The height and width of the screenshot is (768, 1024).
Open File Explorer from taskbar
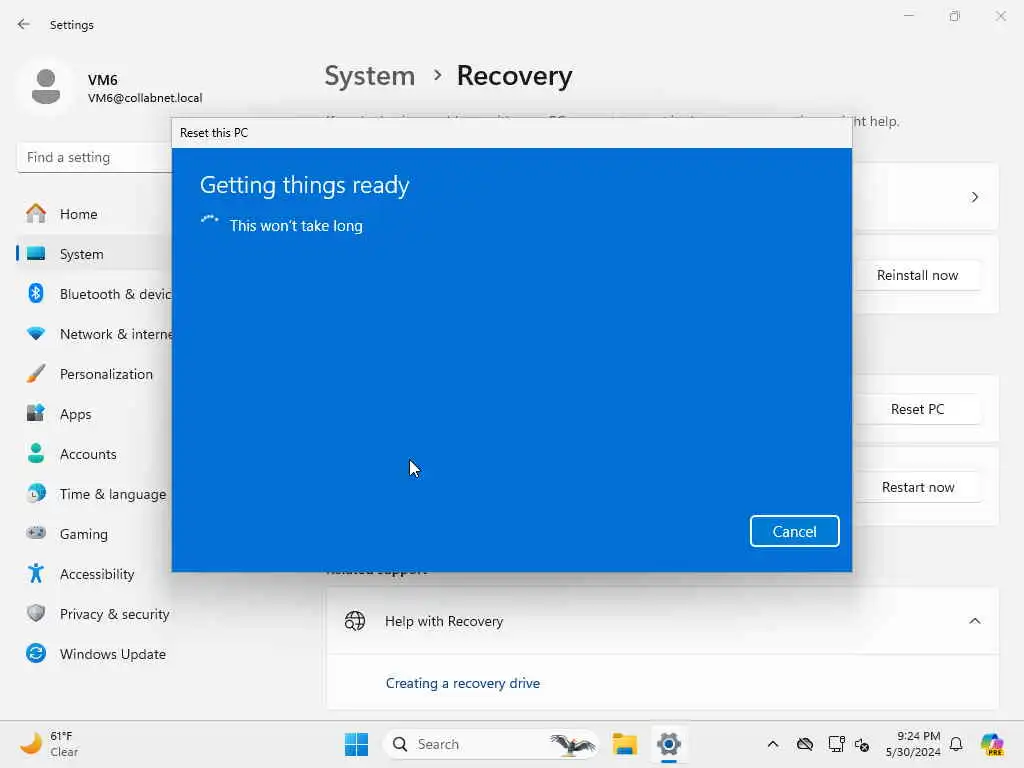coord(624,744)
